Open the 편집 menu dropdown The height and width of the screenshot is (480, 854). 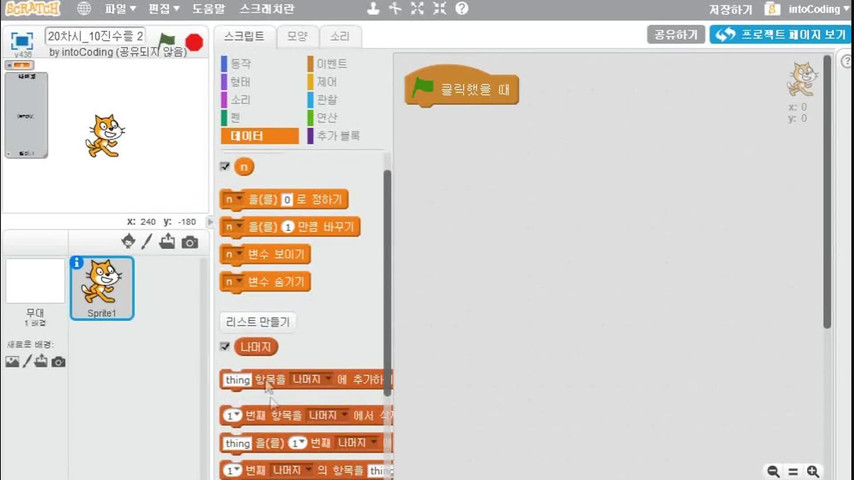tap(164, 9)
